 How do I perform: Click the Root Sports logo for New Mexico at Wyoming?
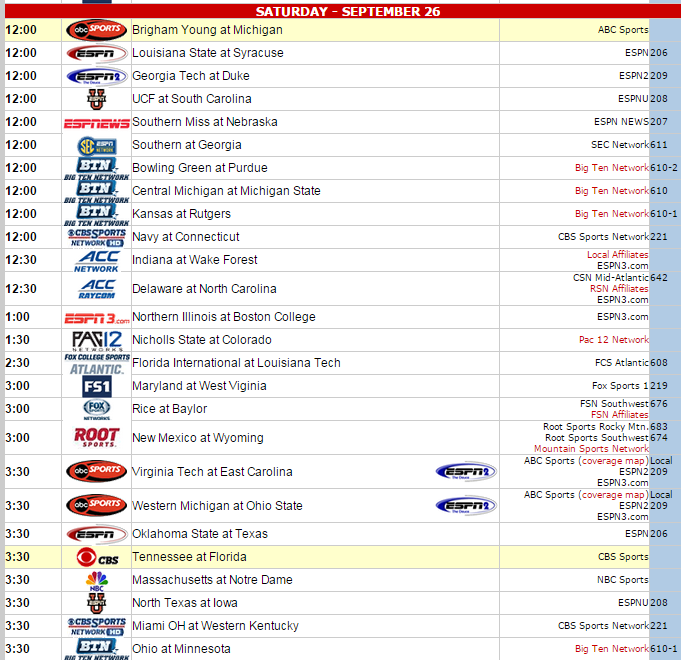point(96,437)
